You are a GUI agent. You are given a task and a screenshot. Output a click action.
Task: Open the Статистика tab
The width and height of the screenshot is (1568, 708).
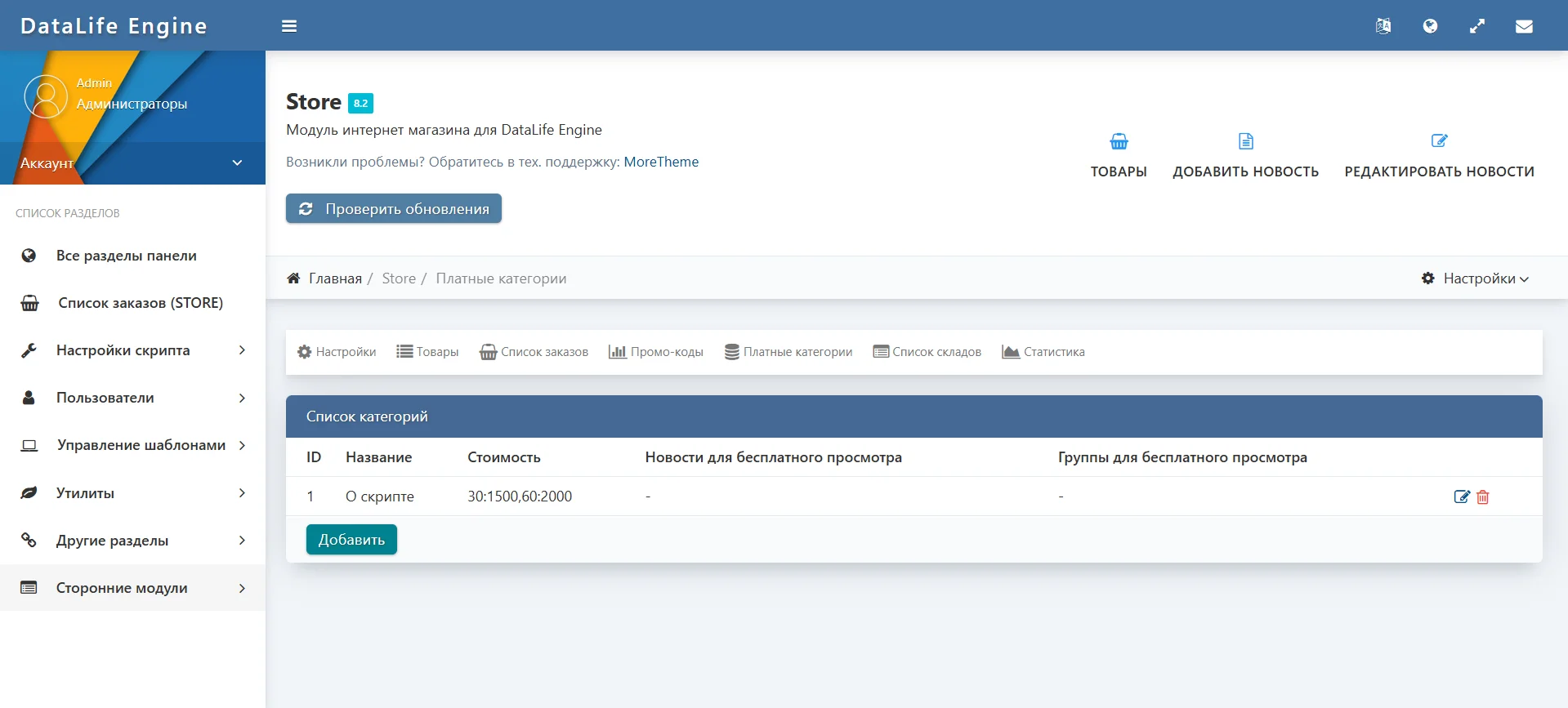pyautogui.click(x=1043, y=352)
